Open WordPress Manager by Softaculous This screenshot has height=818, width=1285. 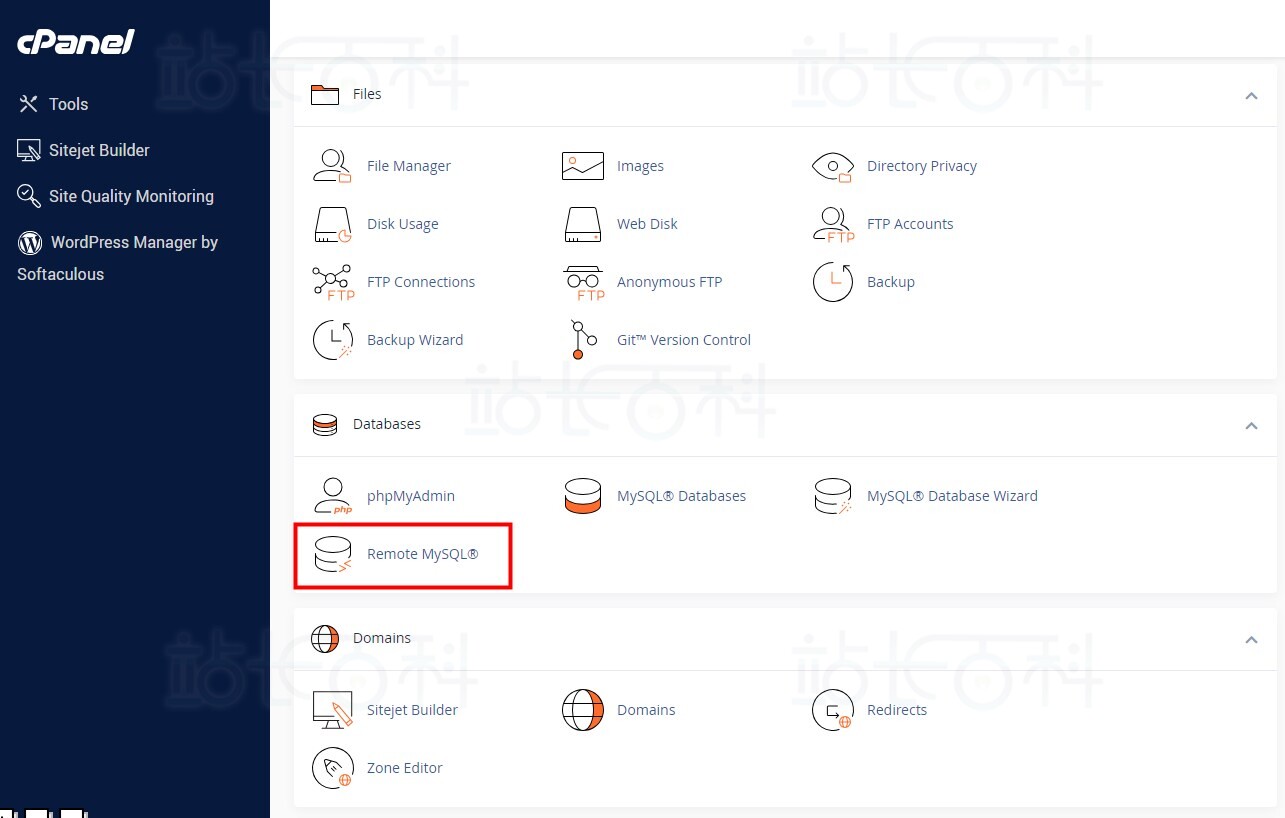click(x=118, y=258)
